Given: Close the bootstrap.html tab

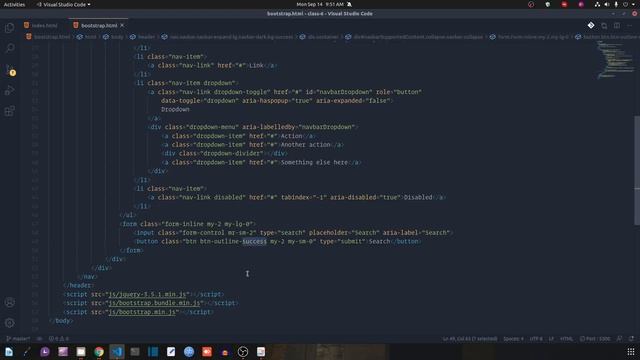Looking at the screenshot, I should point(122,25).
